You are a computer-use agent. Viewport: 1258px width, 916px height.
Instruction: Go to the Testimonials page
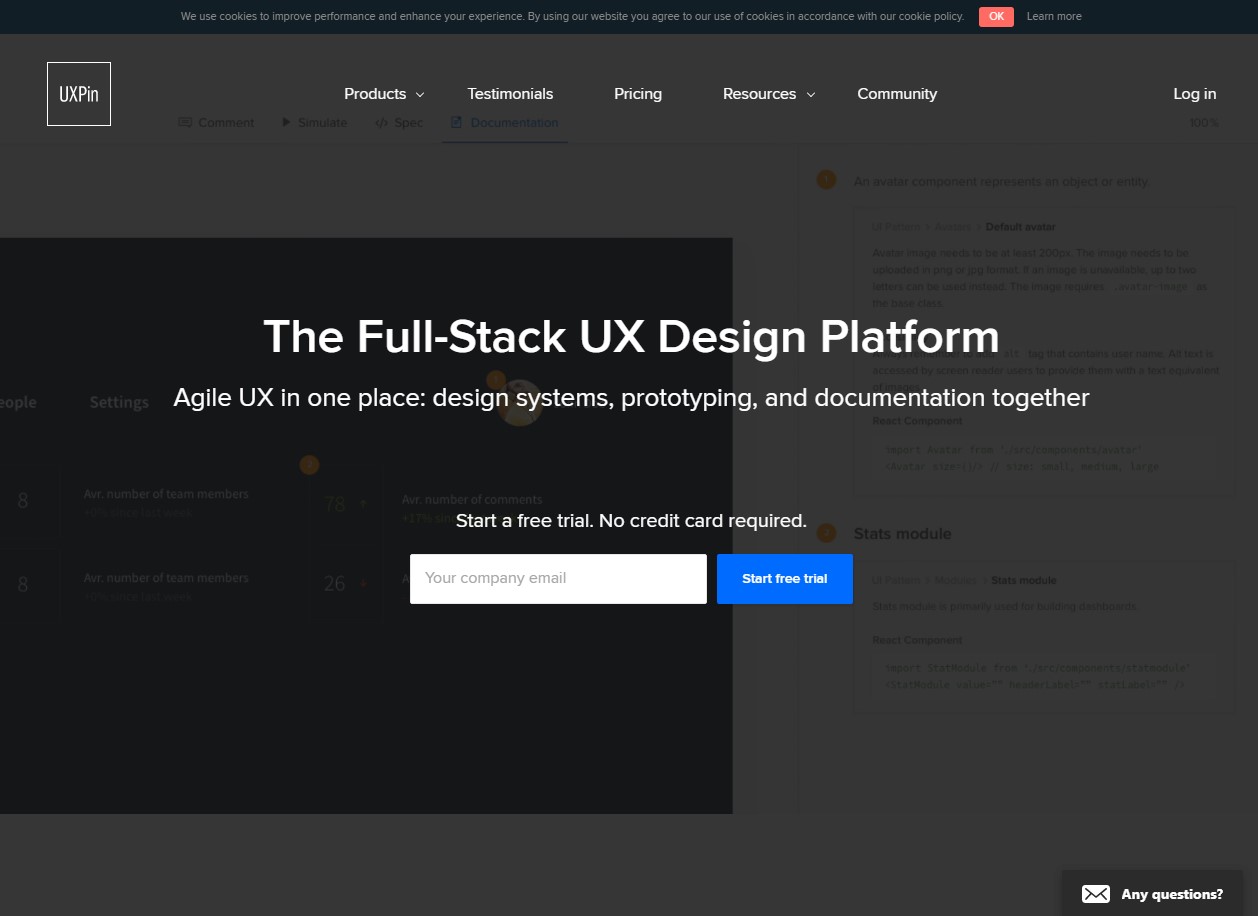(510, 93)
